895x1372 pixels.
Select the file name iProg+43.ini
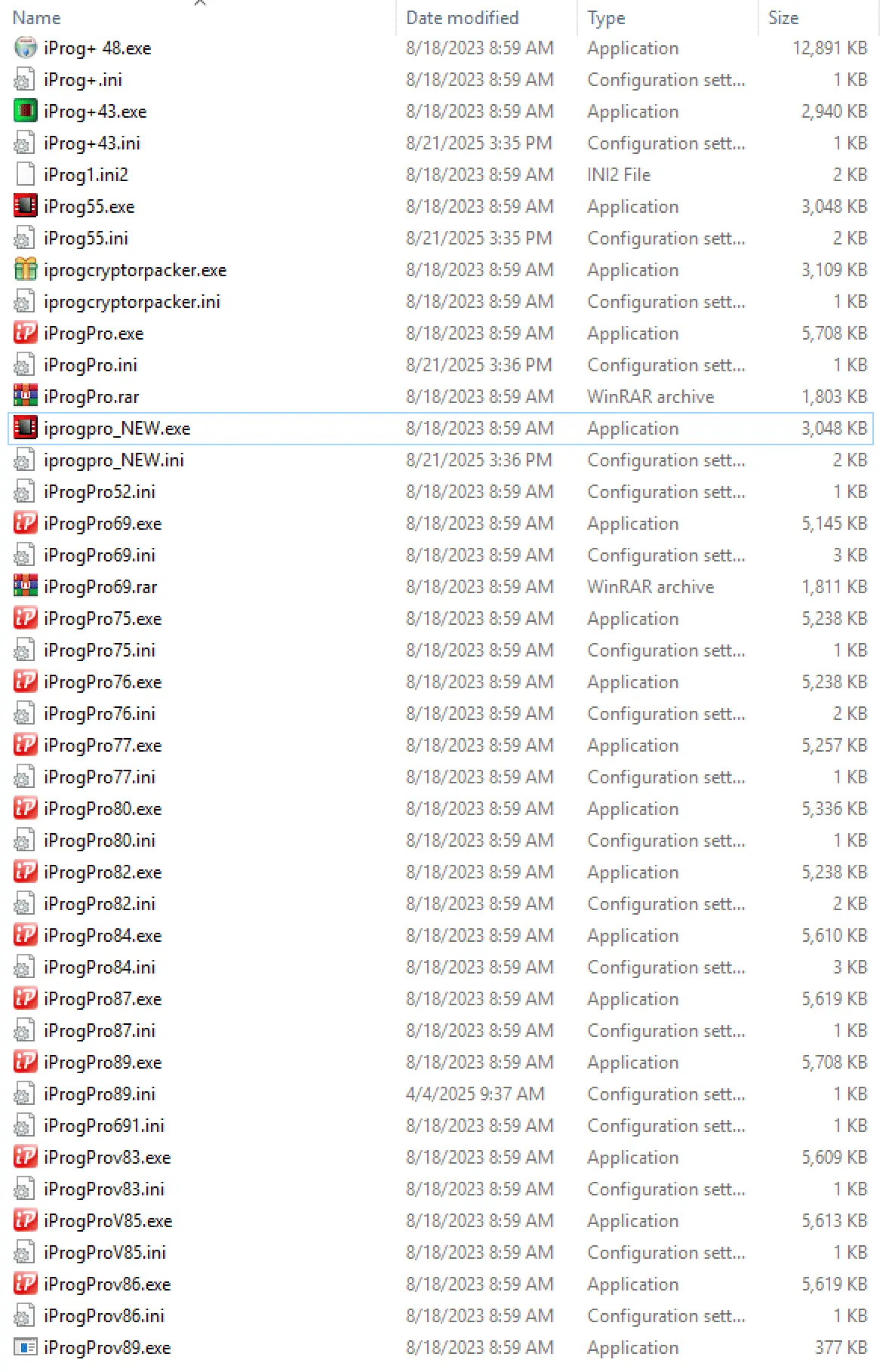coord(92,143)
